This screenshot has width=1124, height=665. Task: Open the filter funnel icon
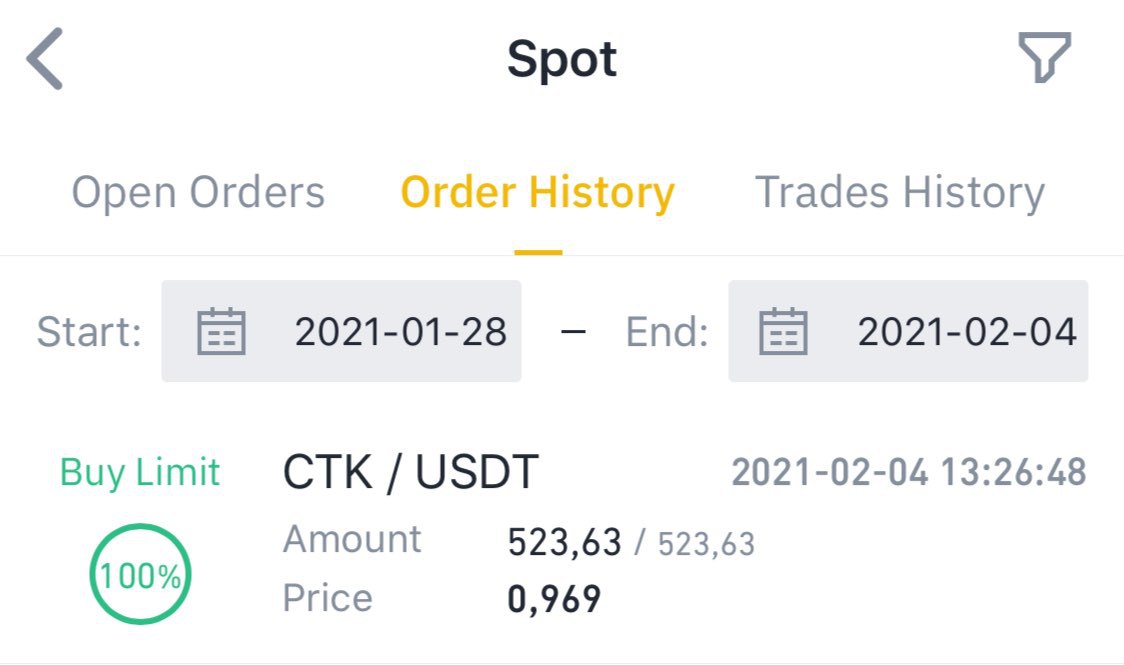click(x=1044, y=57)
